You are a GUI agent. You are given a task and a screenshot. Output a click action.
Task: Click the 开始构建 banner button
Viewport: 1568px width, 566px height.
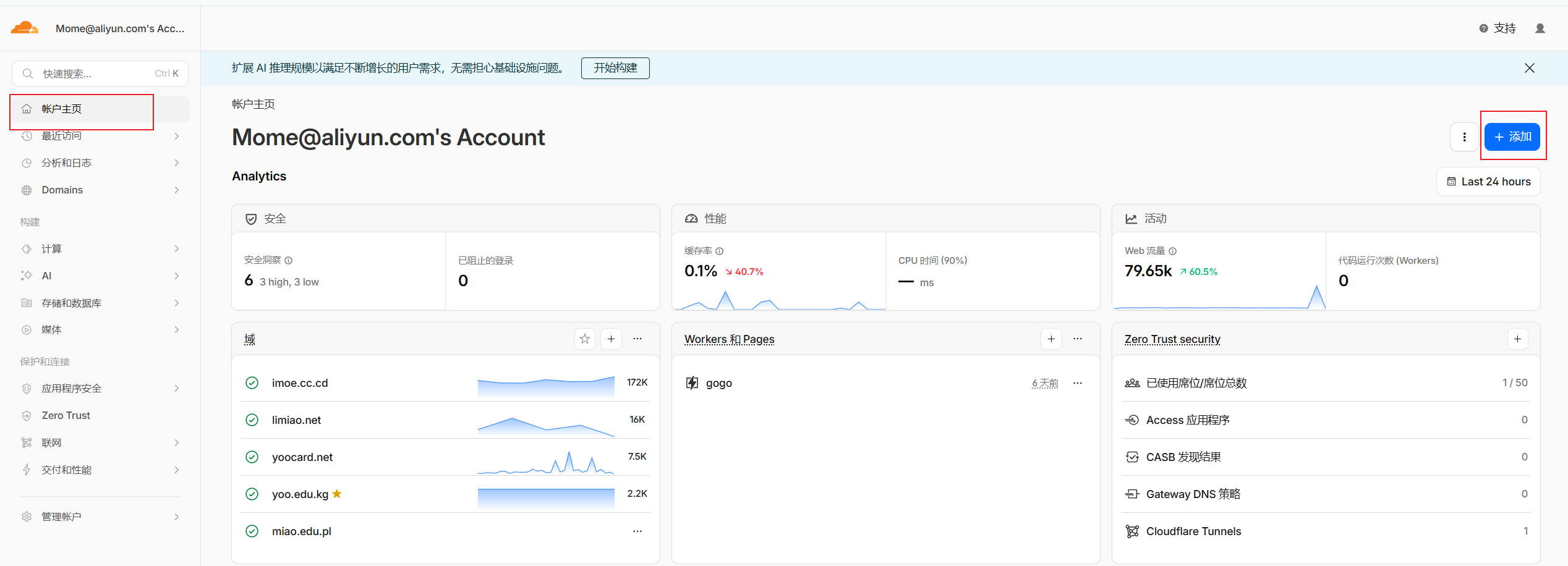click(x=615, y=68)
